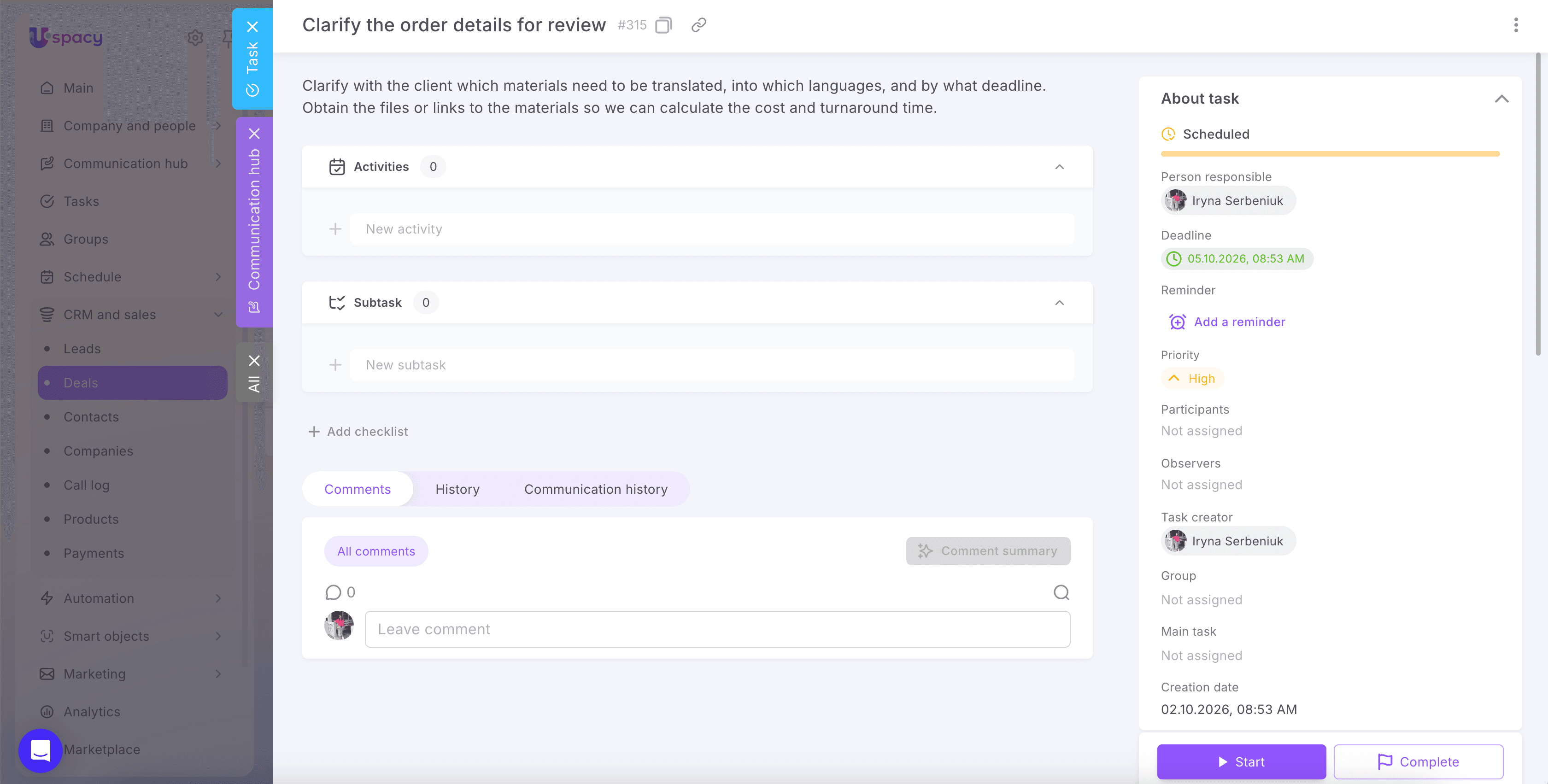Click the Leave comment field
This screenshot has width=1548, height=784.
[717, 629]
